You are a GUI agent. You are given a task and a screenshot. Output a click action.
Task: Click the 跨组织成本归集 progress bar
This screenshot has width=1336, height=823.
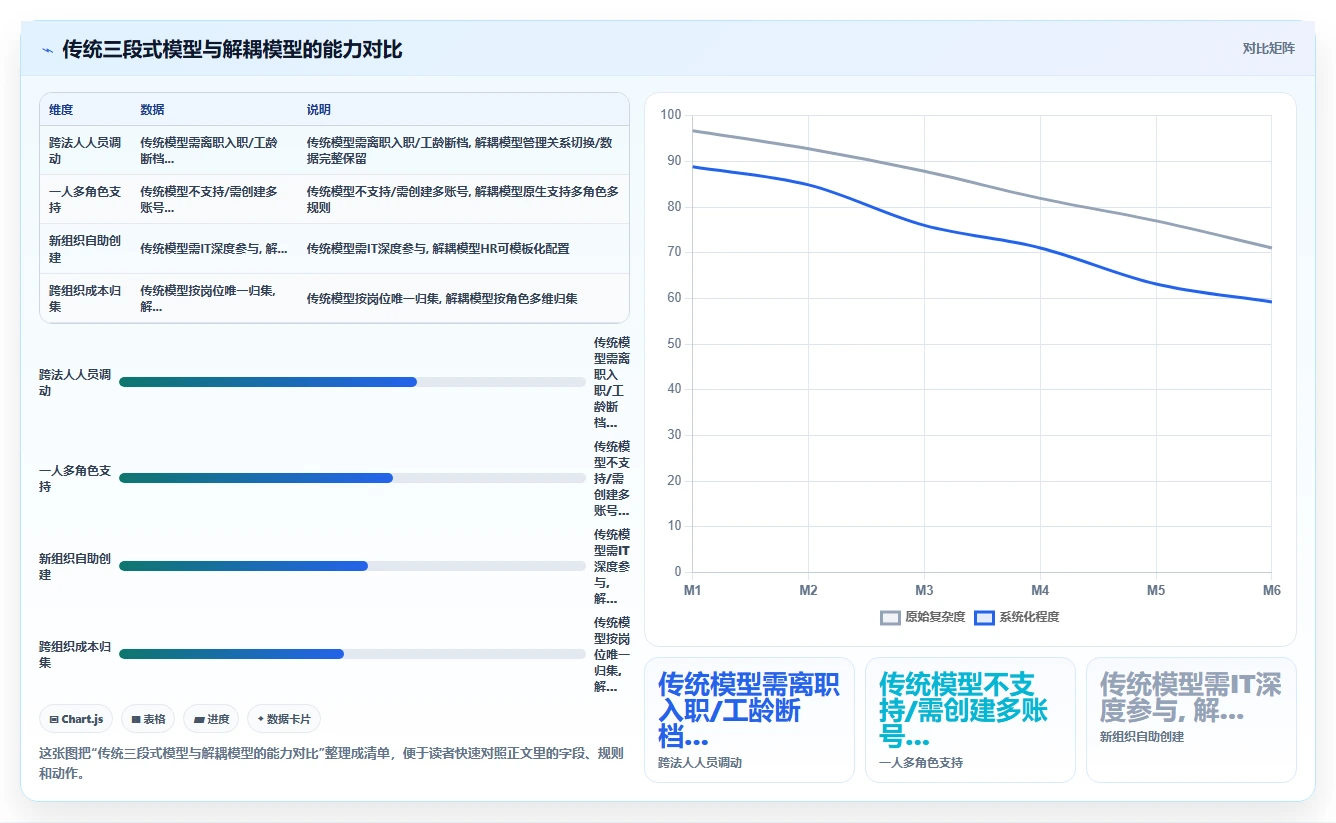tap(352, 654)
